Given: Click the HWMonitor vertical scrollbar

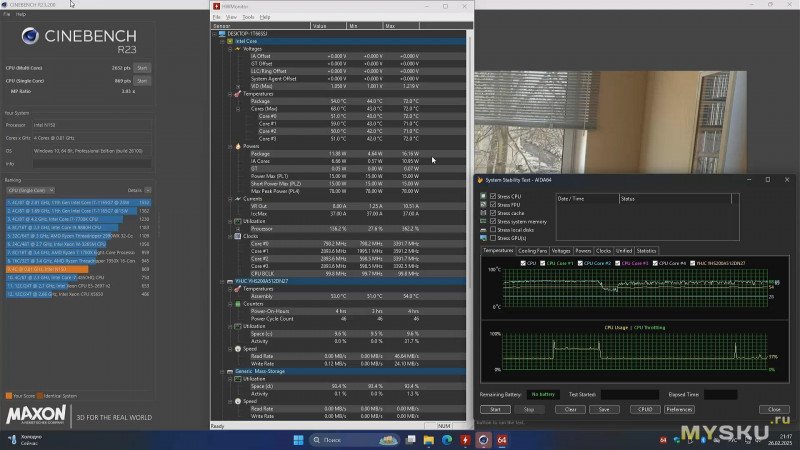Looking at the screenshot, I should tap(469, 225).
